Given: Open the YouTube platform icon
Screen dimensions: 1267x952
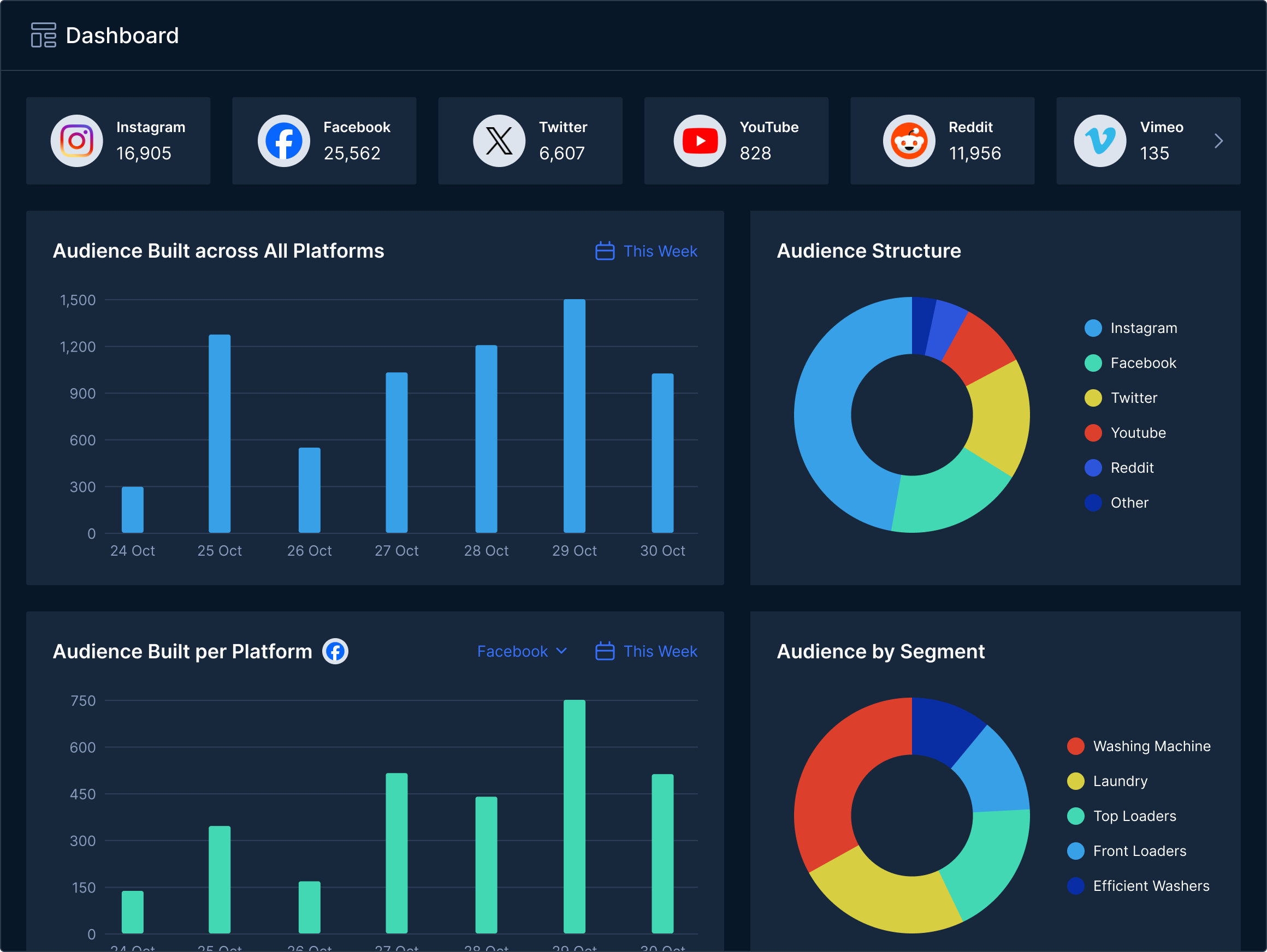Looking at the screenshot, I should point(700,140).
